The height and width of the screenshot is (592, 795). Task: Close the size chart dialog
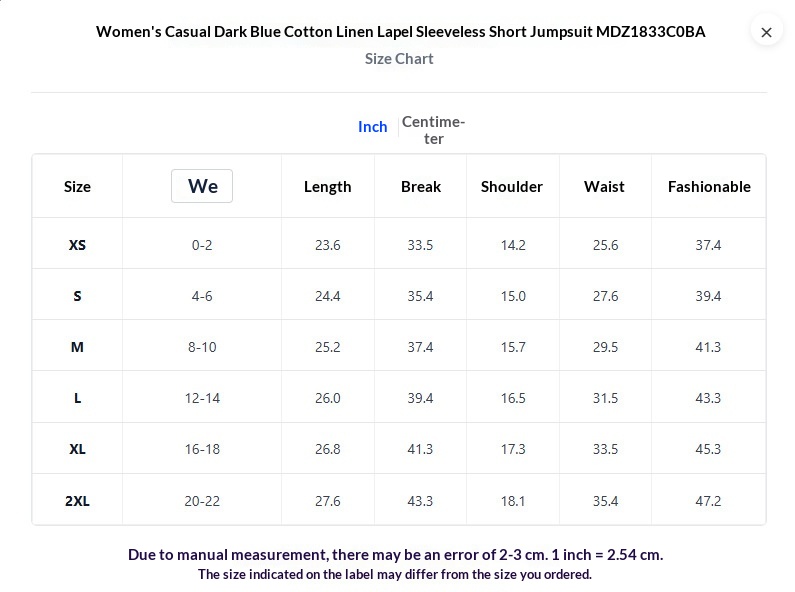766,32
